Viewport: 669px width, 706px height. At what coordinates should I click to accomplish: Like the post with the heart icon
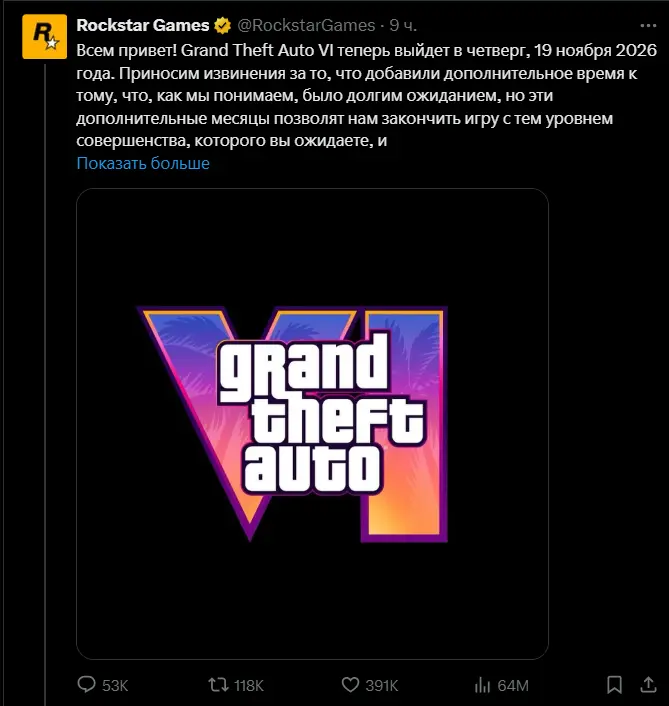pyautogui.click(x=350, y=685)
